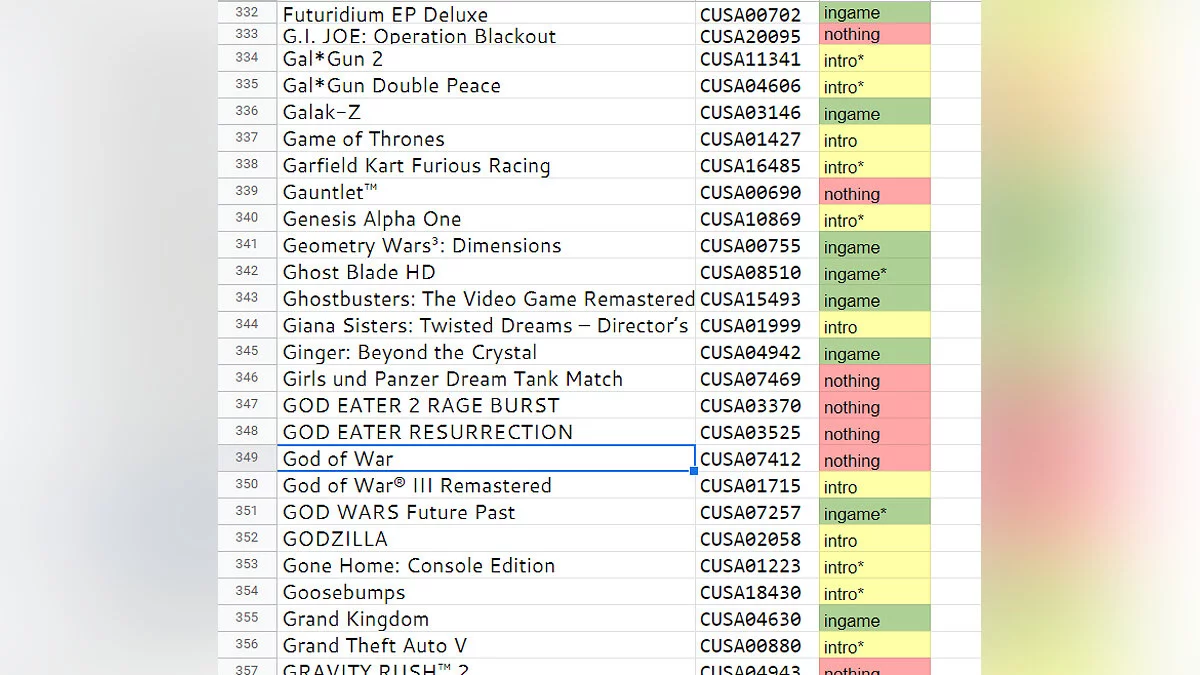Click ID cell CUSA08510
This screenshot has height=675, width=1200.
click(x=757, y=272)
